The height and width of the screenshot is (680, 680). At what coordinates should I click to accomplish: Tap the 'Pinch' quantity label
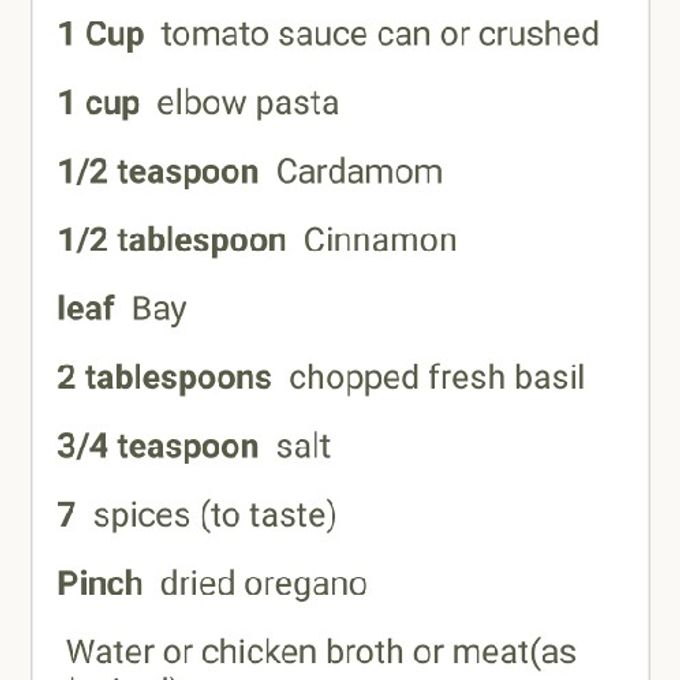100,583
